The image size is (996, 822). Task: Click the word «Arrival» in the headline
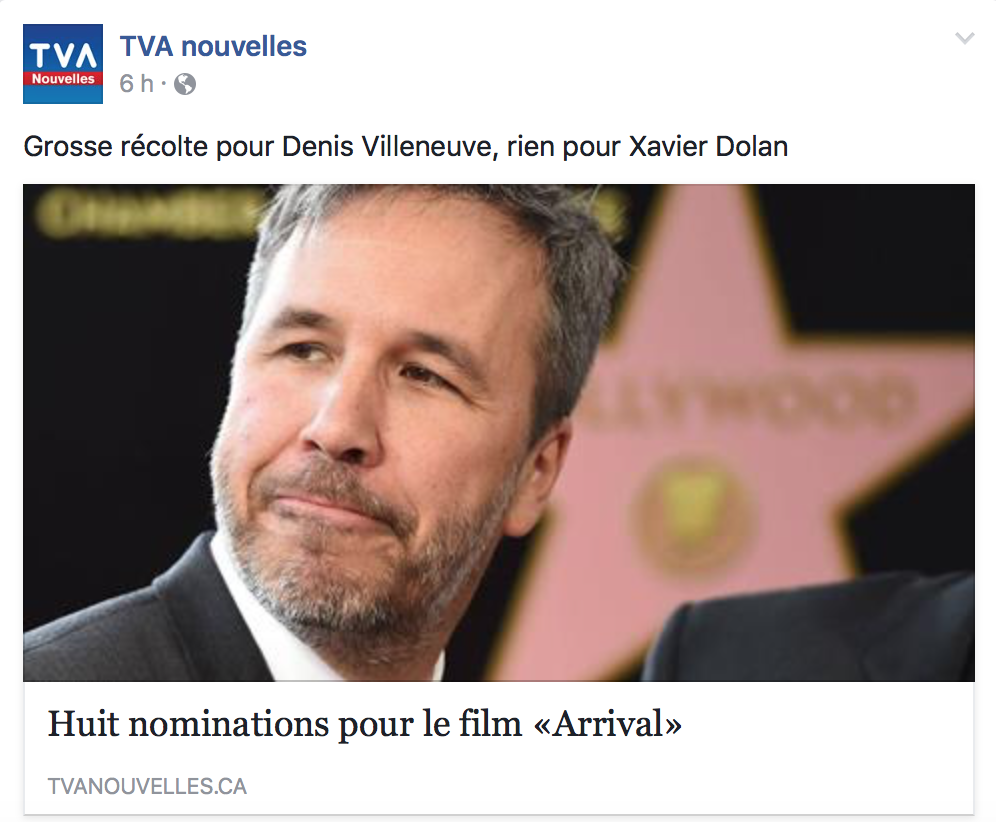pyautogui.click(x=608, y=724)
